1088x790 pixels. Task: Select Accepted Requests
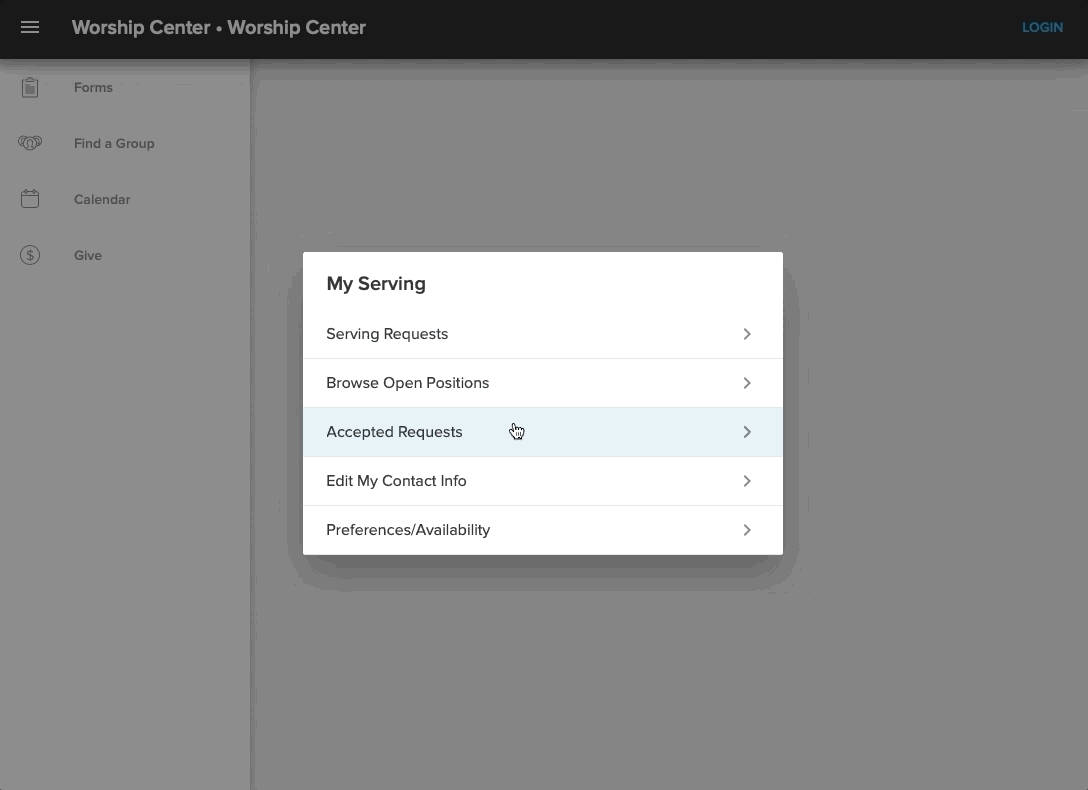click(543, 432)
